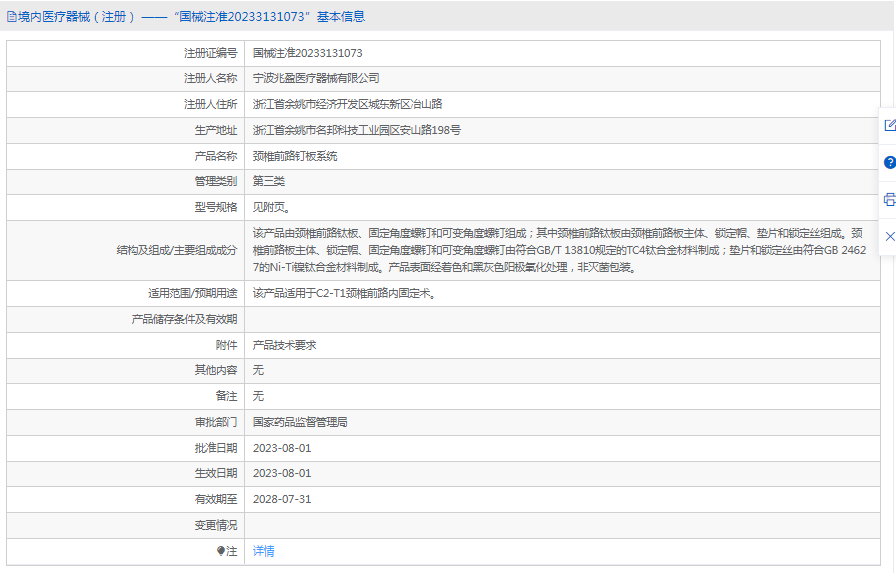Click the structure and composition description text

pyautogui.click(x=559, y=250)
